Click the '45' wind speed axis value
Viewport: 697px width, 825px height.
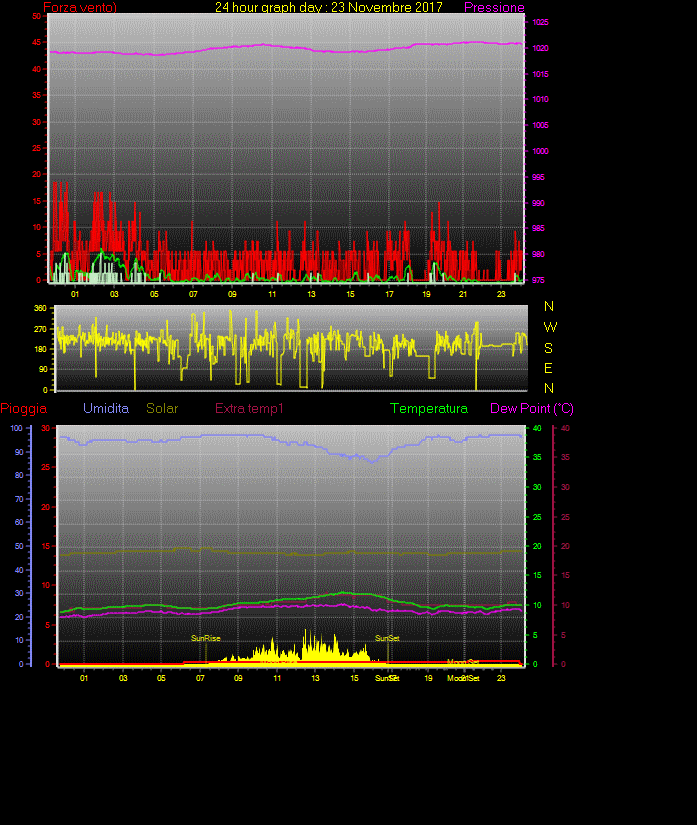[36, 42]
